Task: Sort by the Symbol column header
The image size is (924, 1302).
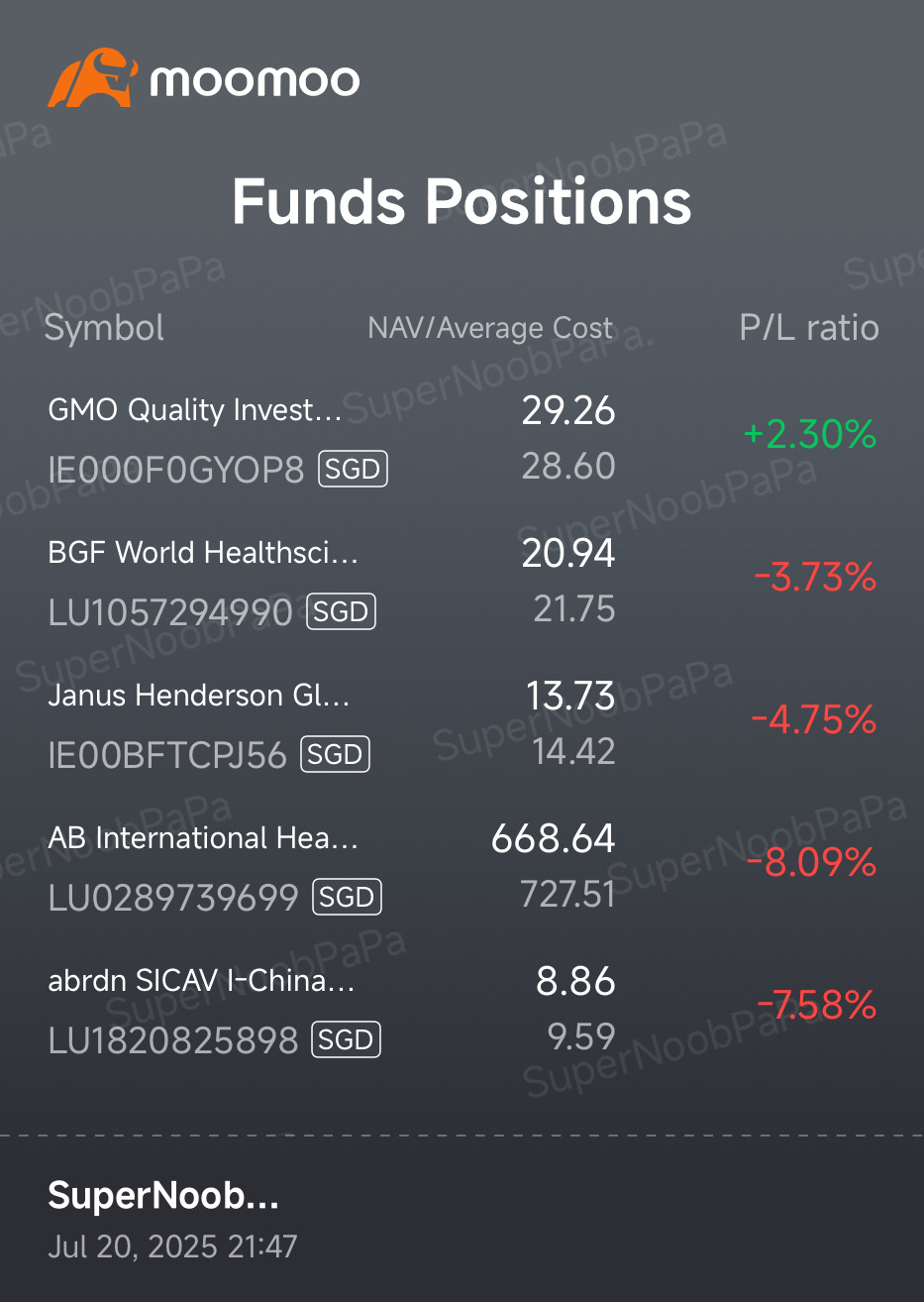Action: 104,328
